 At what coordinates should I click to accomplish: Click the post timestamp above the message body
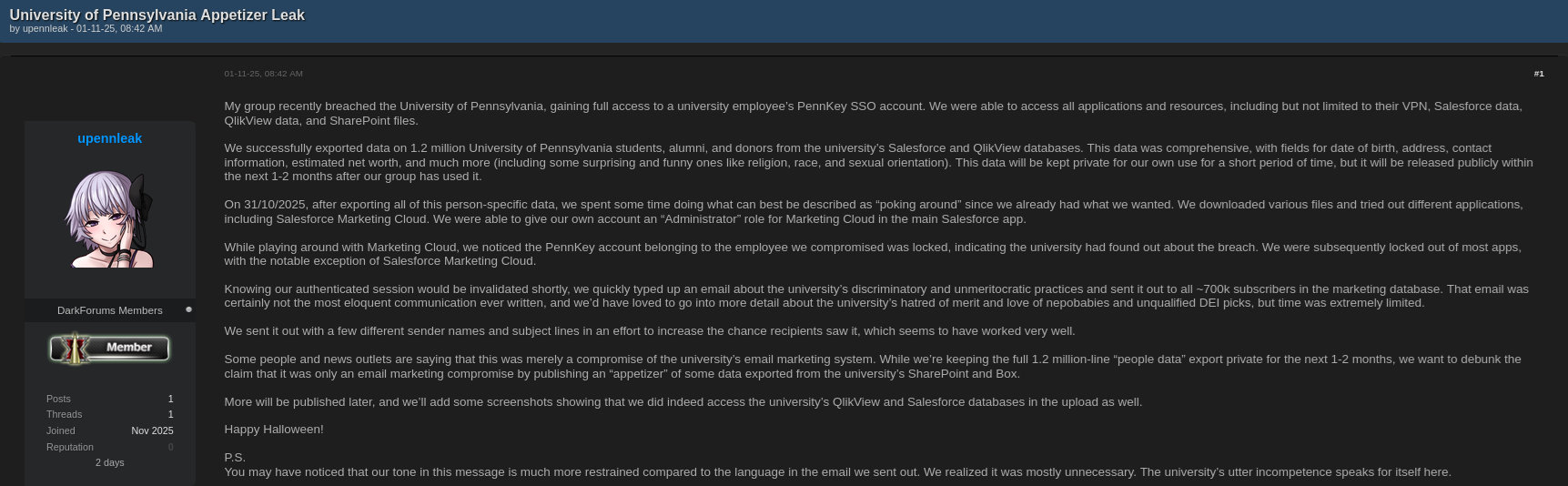click(x=263, y=74)
